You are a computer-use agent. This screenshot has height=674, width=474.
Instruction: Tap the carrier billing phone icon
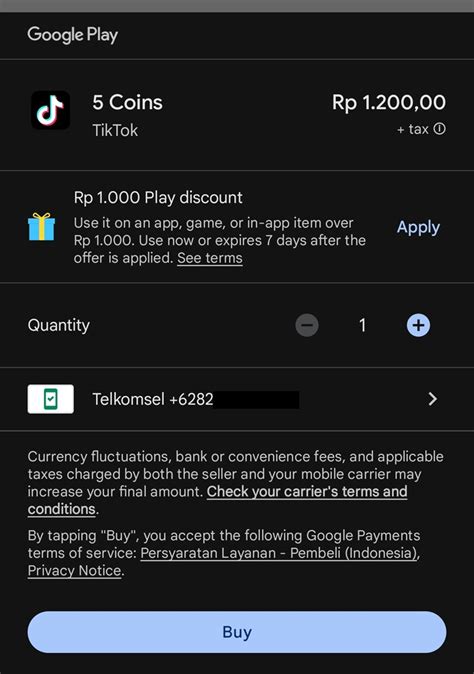(x=51, y=399)
